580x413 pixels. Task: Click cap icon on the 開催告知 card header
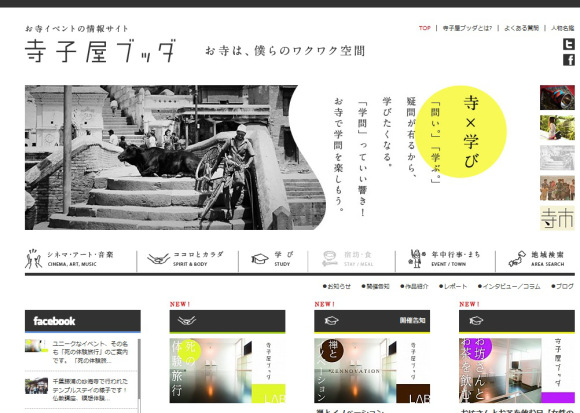(x=331, y=321)
